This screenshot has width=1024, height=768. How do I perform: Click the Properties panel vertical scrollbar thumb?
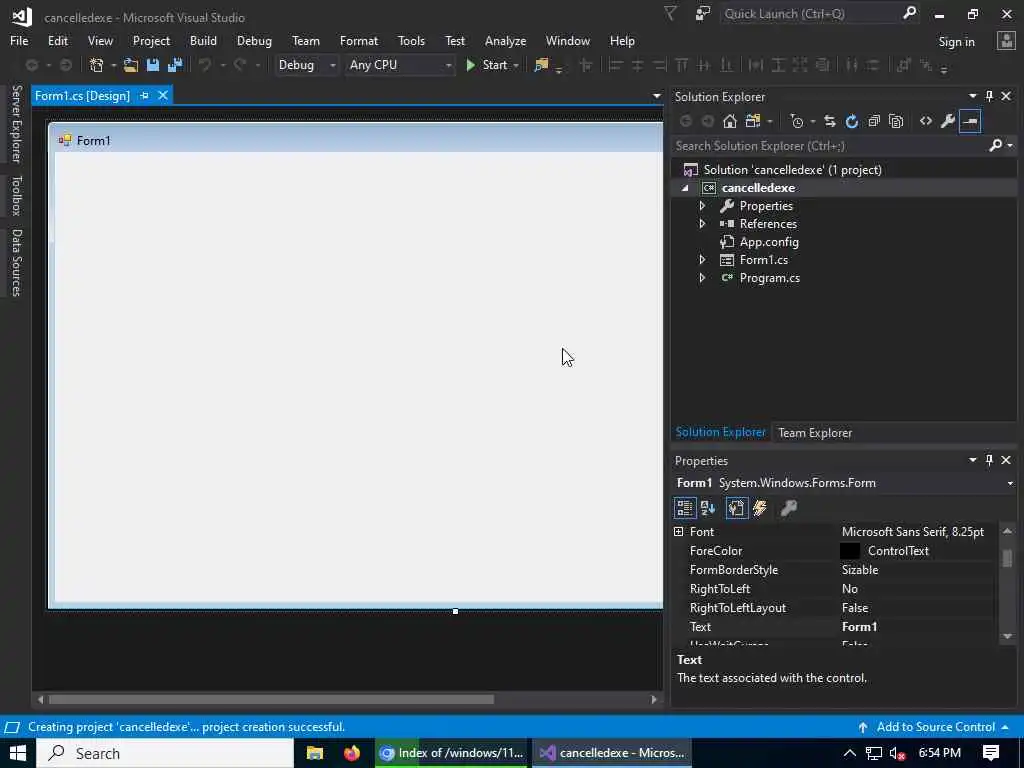click(x=1007, y=558)
